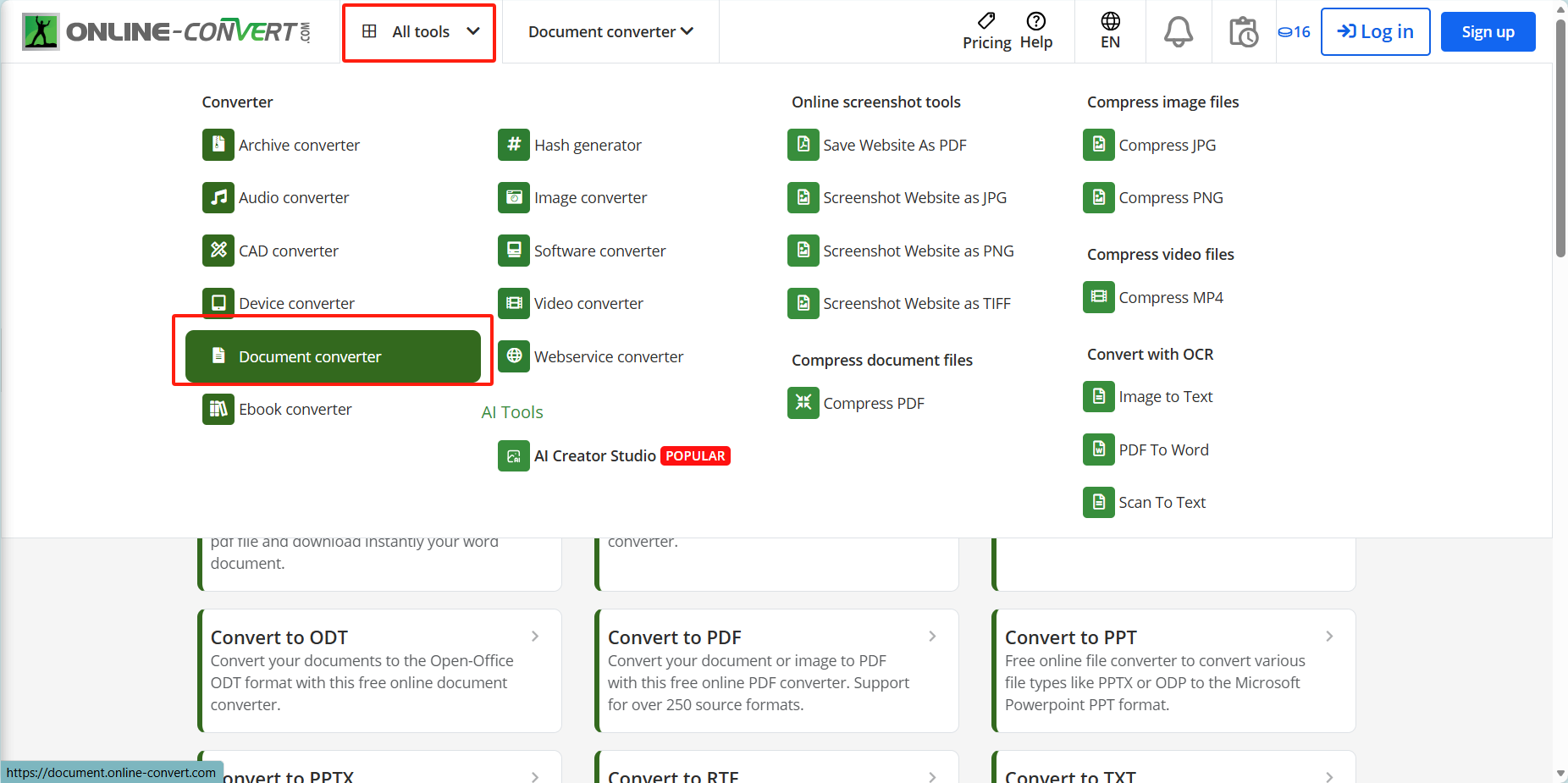1568x783 pixels.
Task: Click the Audio converter music note icon
Action: [218, 197]
